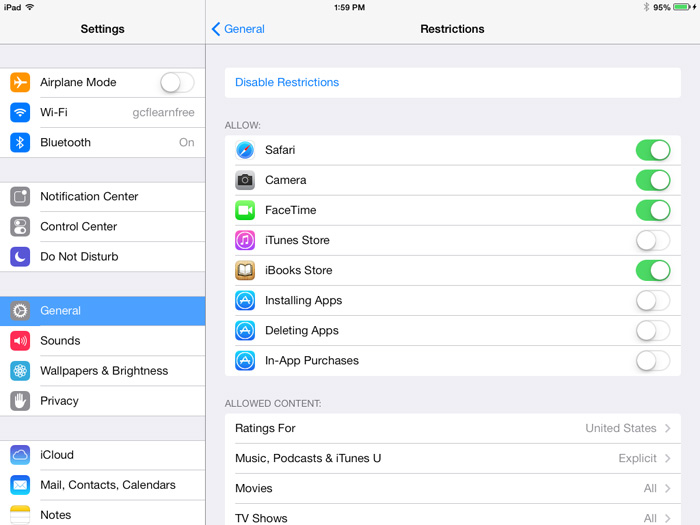Tap the iBooks Store book icon

[x=245, y=270]
